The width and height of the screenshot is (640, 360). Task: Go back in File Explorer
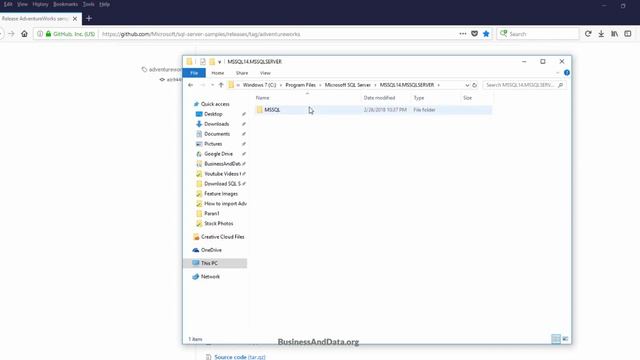pos(191,85)
